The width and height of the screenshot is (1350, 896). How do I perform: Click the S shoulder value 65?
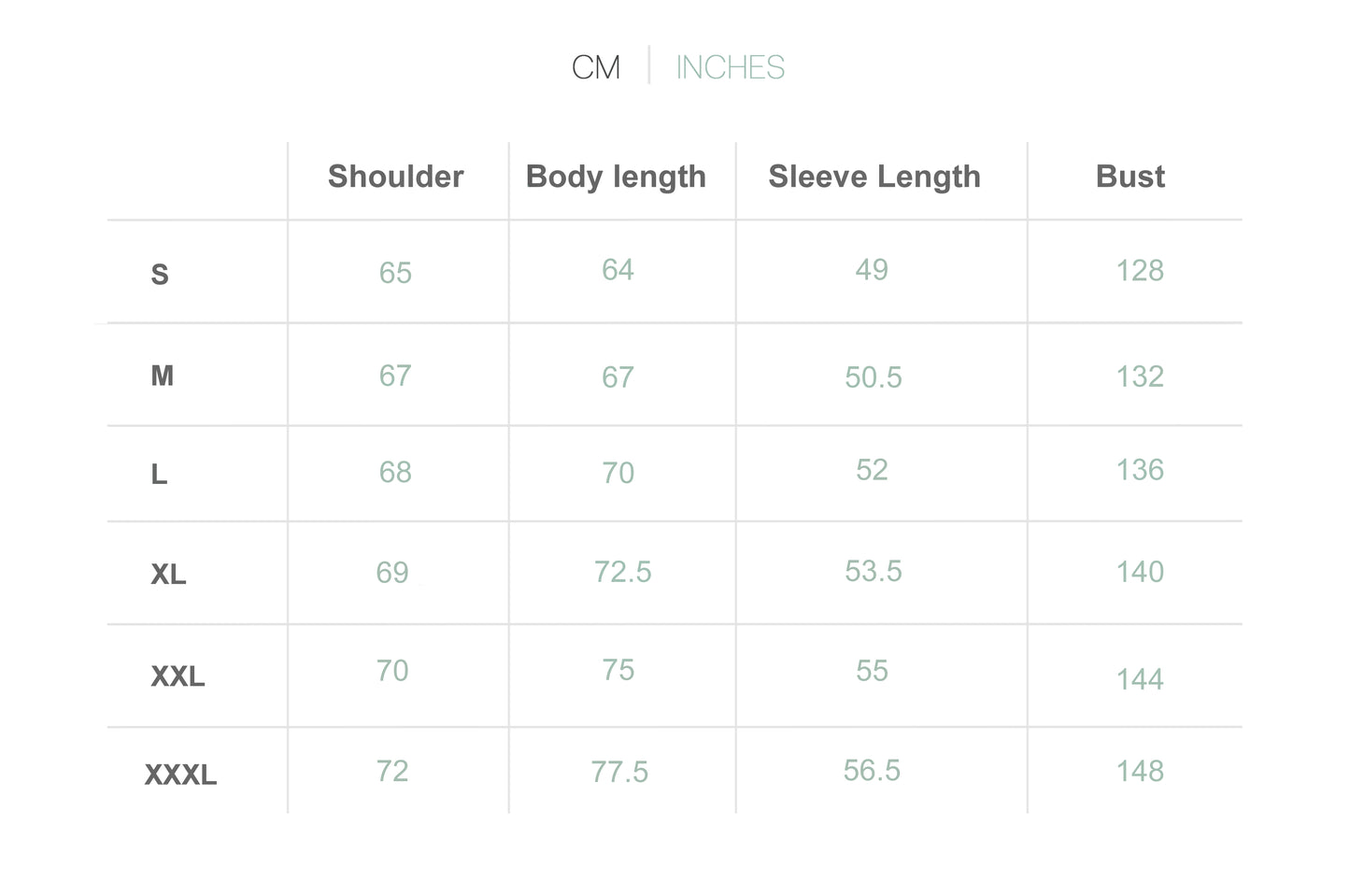point(395,273)
